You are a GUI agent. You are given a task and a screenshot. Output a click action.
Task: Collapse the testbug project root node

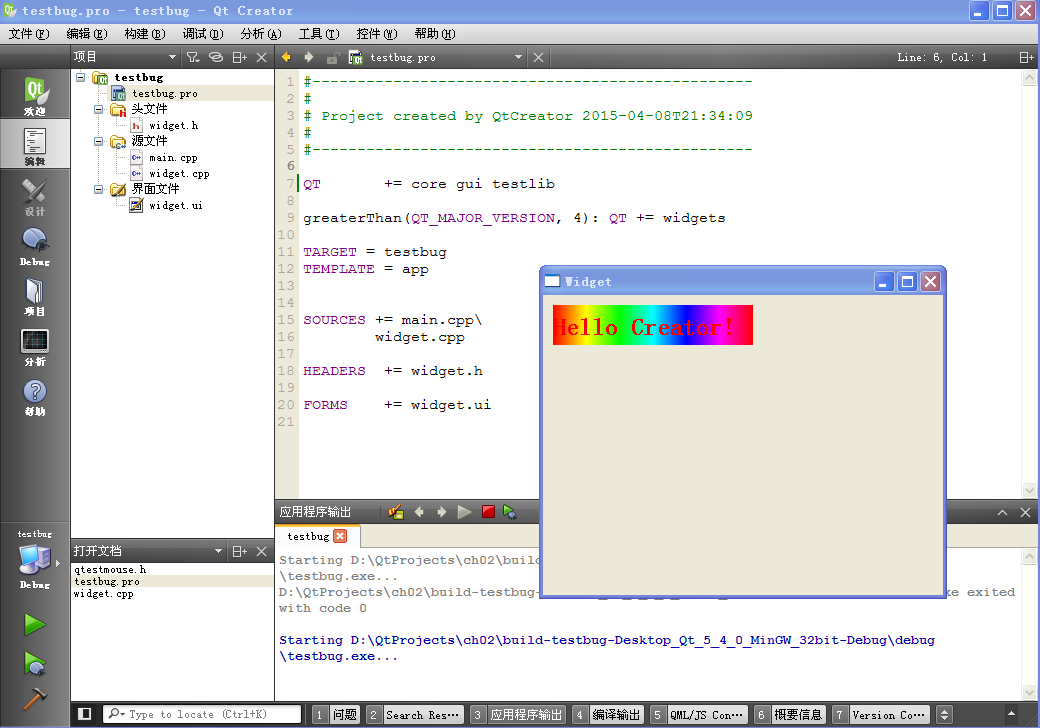point(81,78)
